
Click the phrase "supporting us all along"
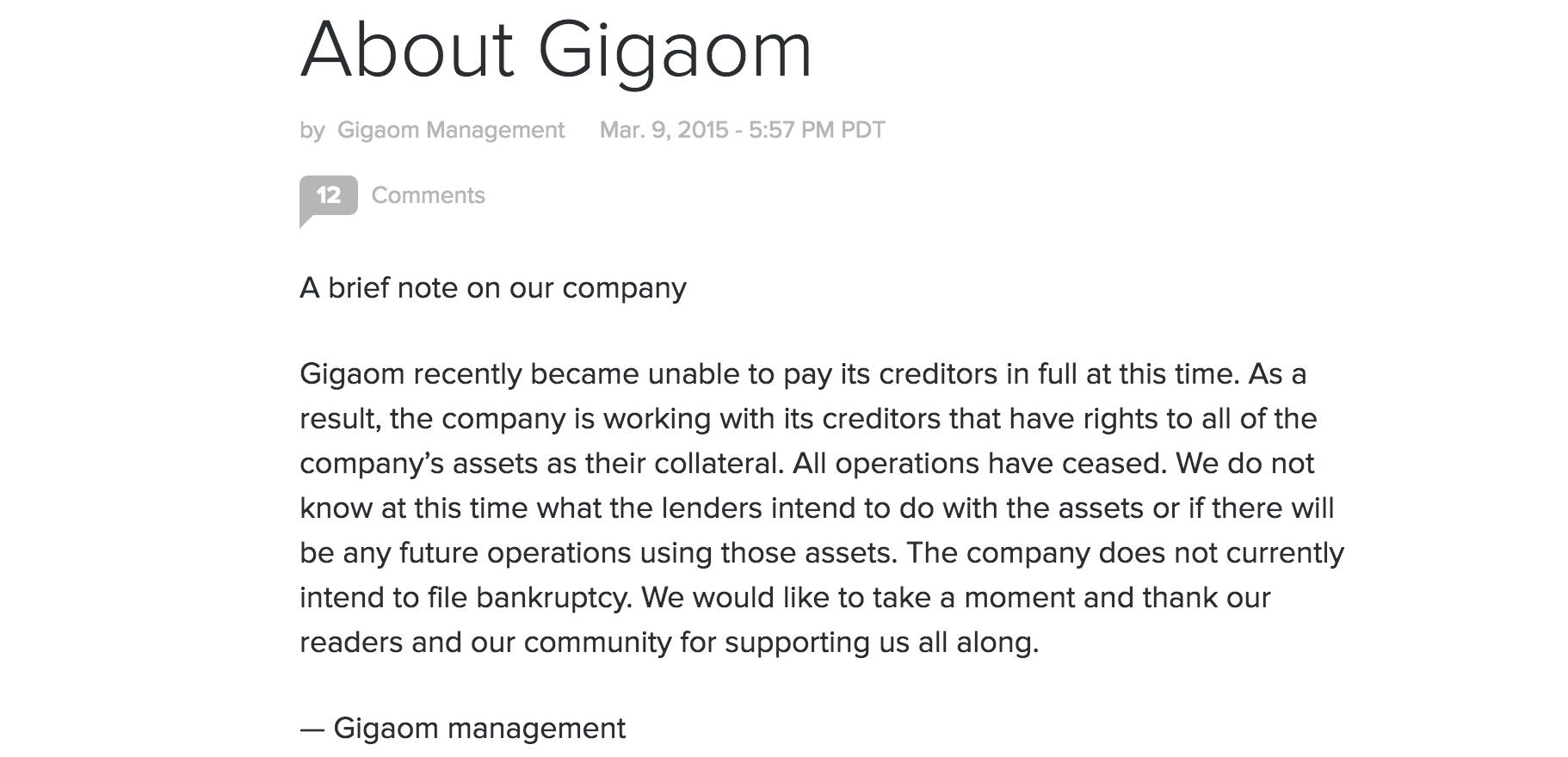[880, 643]
